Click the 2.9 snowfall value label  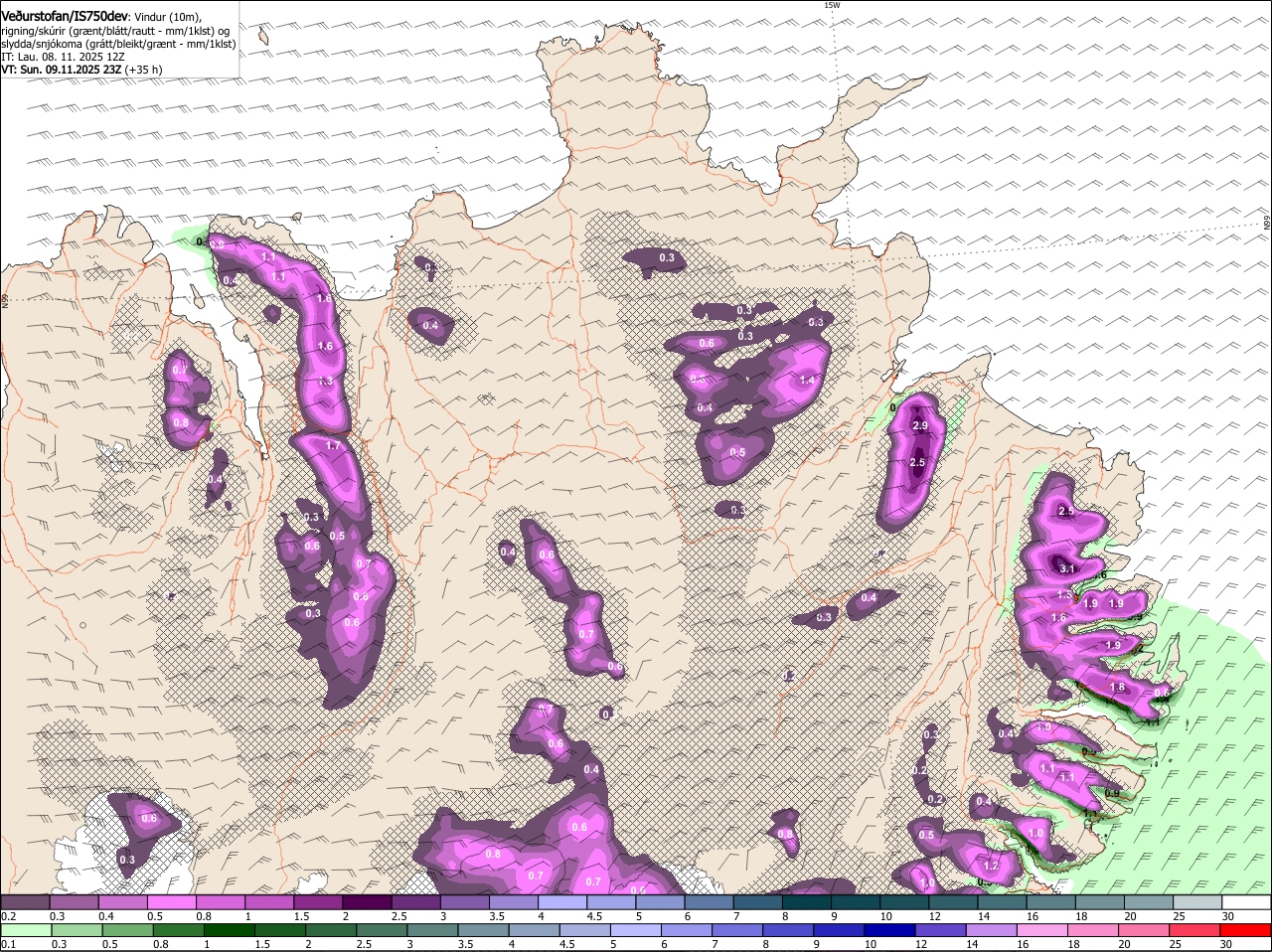919,425
